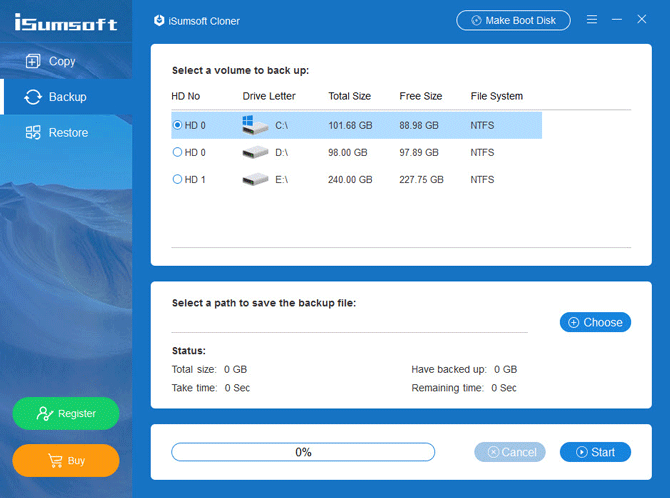Open the Copy section in sidebar
The image size is (670, 498).
[66, 61]
